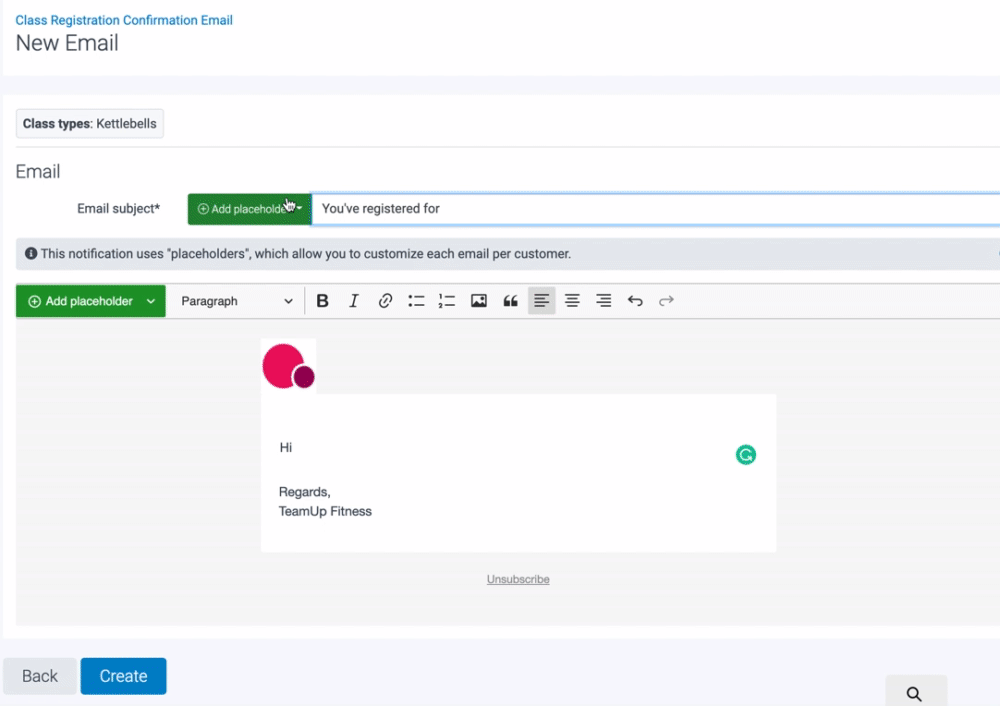Create a numbered list
Screen dimensions: 1000x706
447,301
